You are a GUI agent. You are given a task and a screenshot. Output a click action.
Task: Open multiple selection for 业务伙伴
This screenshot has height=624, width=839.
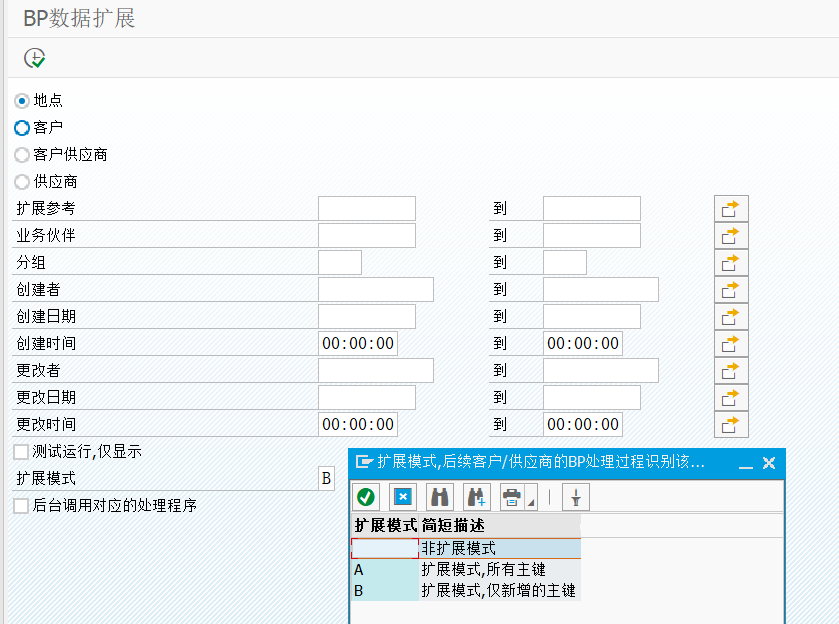click(731, 235)
